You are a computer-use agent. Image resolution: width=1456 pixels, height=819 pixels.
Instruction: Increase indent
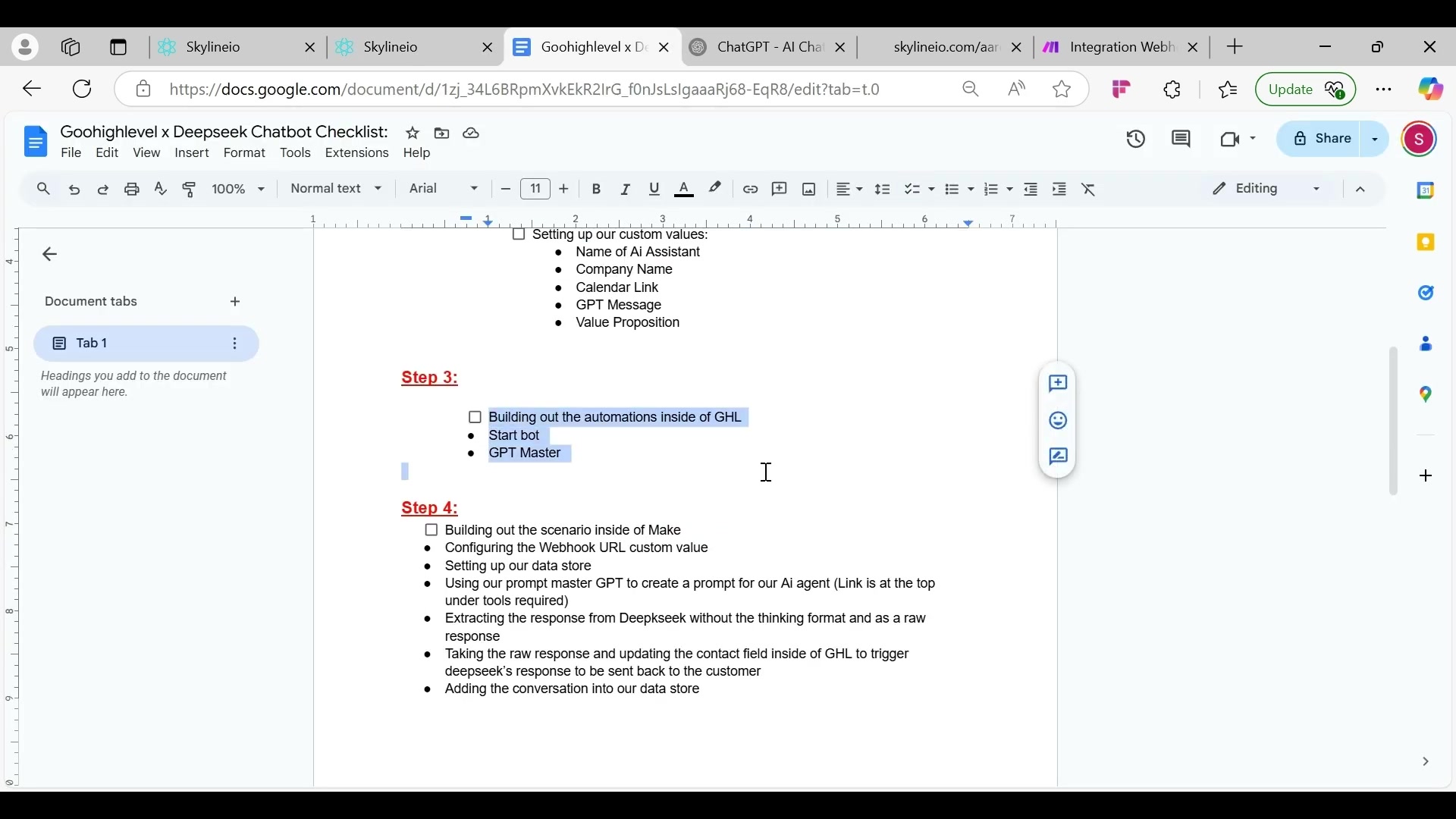click(x=1061, y=190)
